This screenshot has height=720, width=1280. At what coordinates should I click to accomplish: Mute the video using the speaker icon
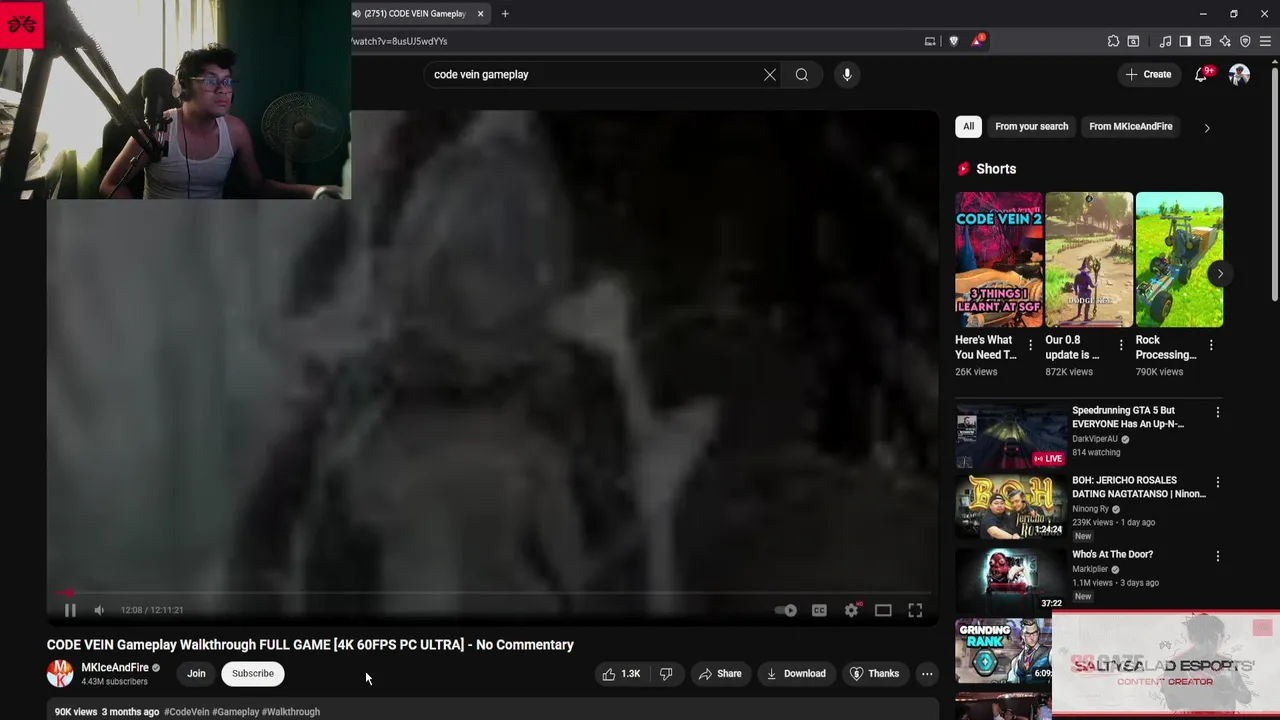(x=99, y=610)
